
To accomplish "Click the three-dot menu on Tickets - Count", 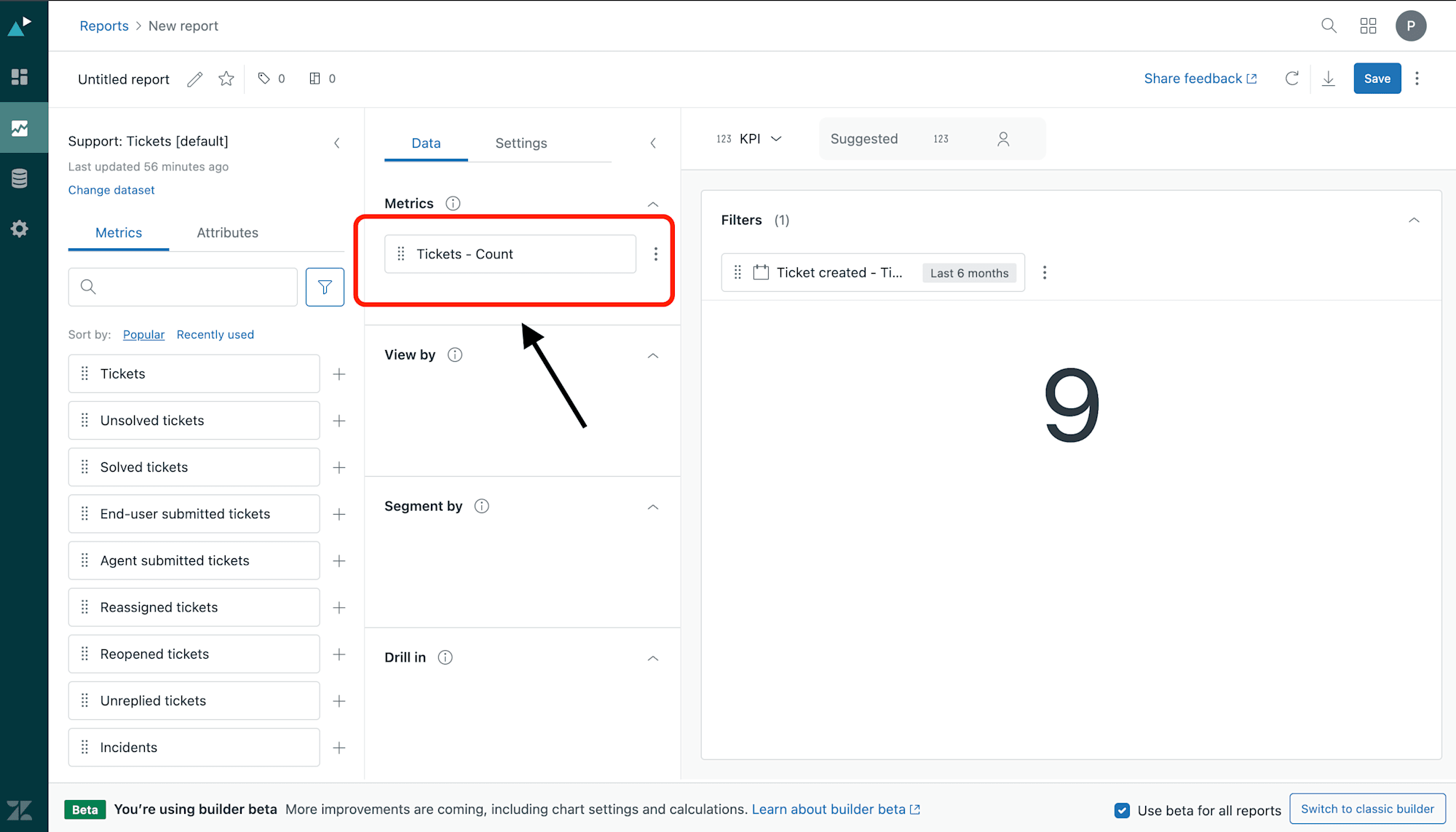I will [655, 253].
